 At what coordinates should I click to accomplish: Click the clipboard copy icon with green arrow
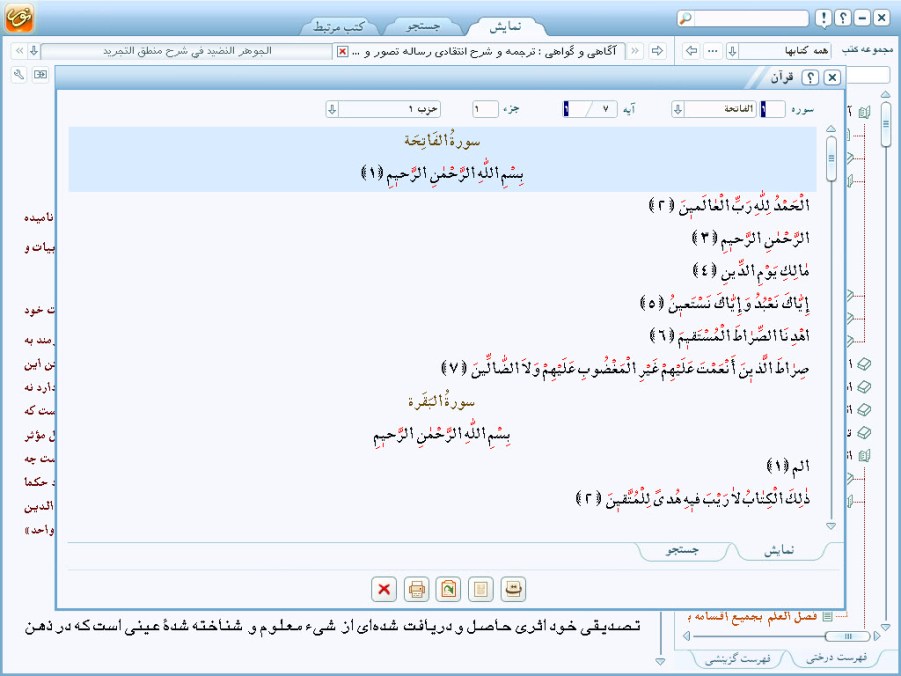pos(448,589)
